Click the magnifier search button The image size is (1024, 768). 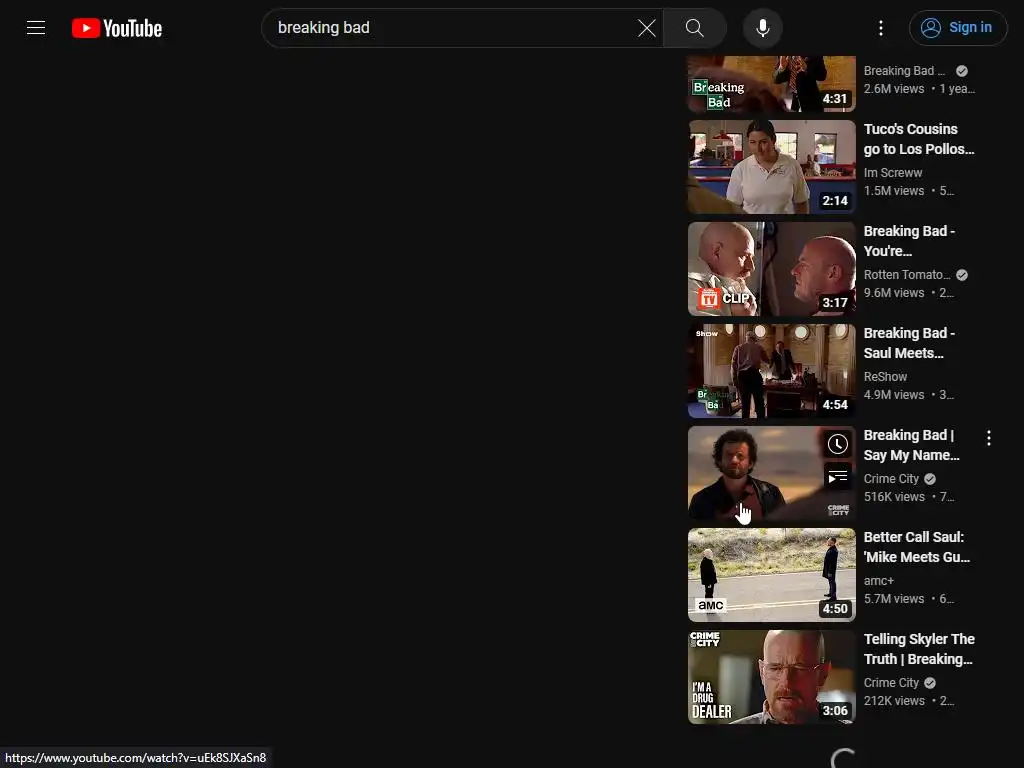pos(695,28)
